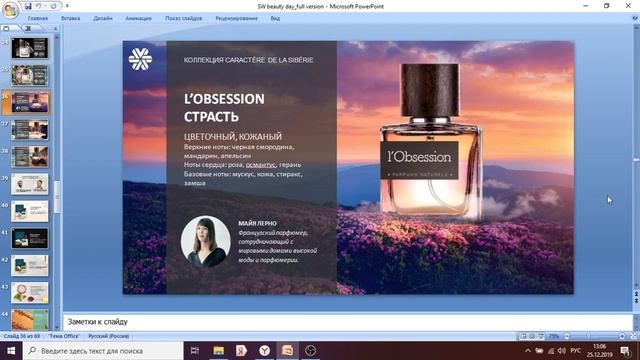640x360 pixels.
Task: Open Yandex app with red Я icon
Action: (241, 351)
